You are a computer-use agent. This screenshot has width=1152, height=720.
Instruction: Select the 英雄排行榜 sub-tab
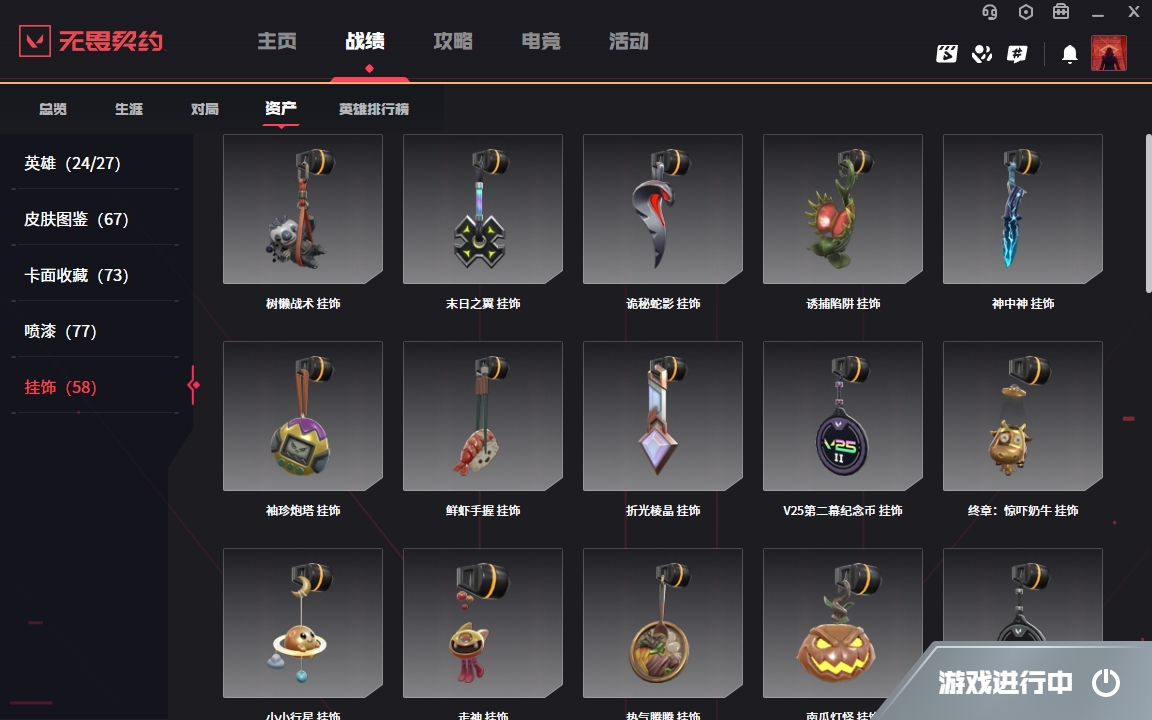click(373, 109)
